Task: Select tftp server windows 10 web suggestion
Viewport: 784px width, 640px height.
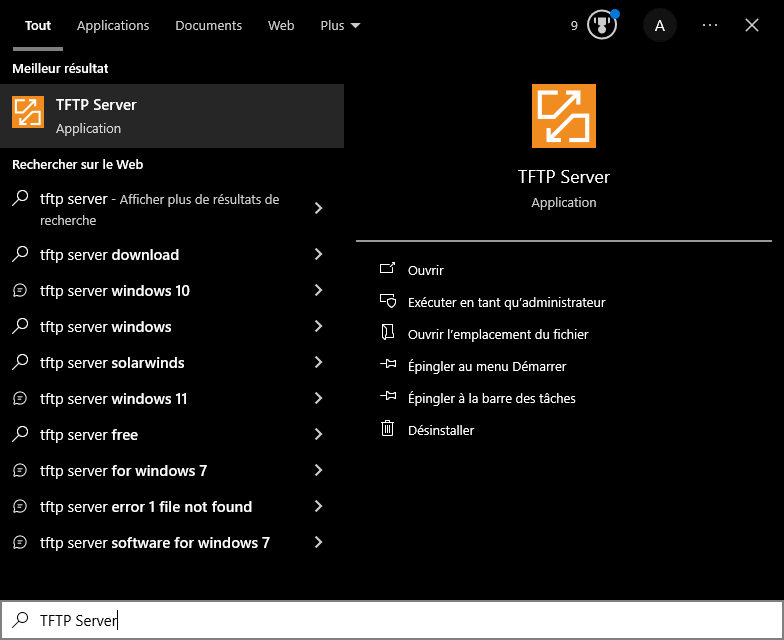Action: (x=115, y=291)
